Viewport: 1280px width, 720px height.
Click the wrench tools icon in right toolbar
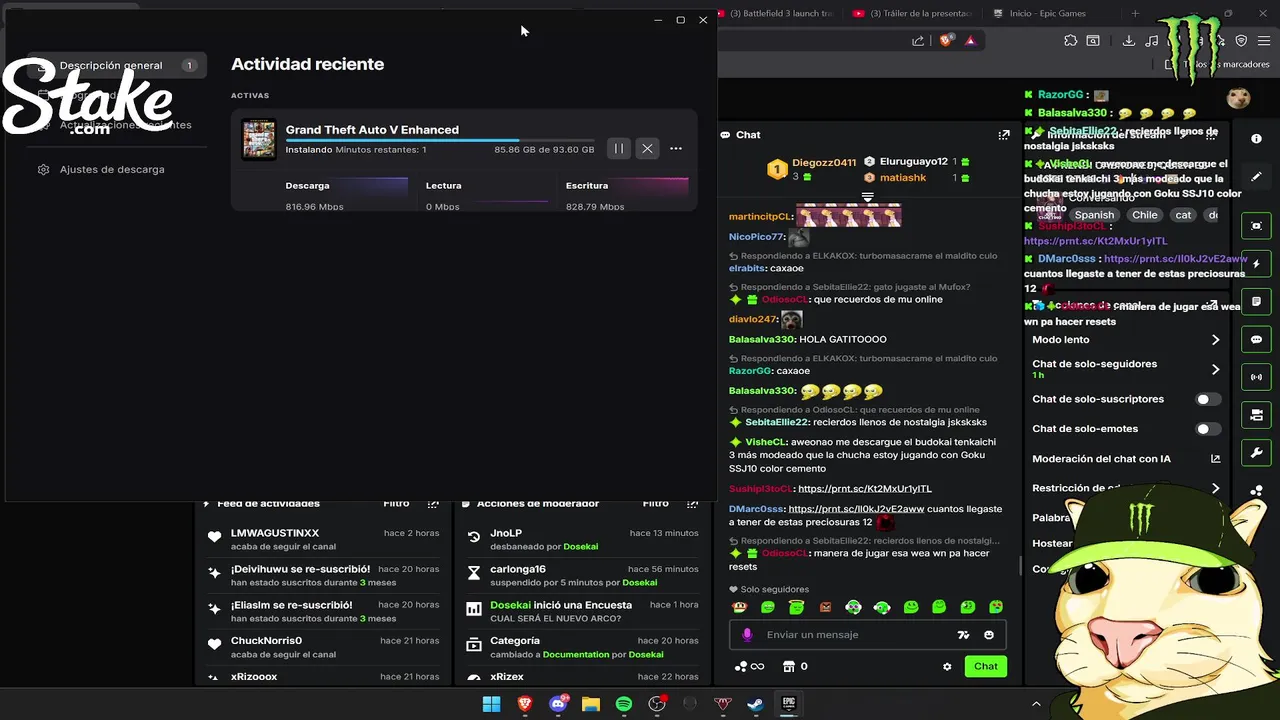[1257, 453]
